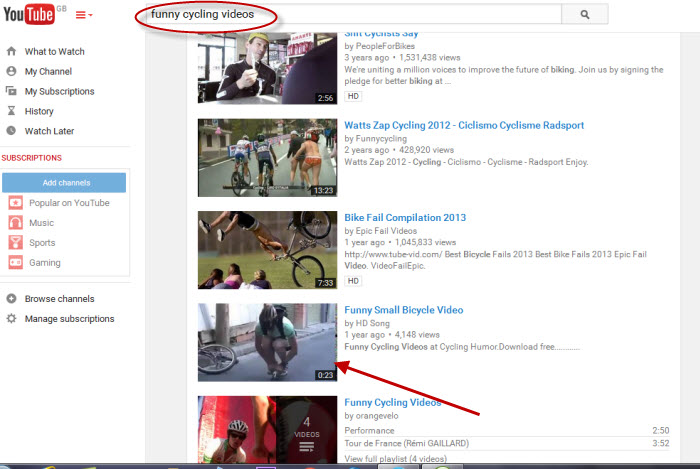Click the HD badge under Bike Fail Compilation
Image resolution: width=700 pixels, height=469 pixels.
[353, 281]
